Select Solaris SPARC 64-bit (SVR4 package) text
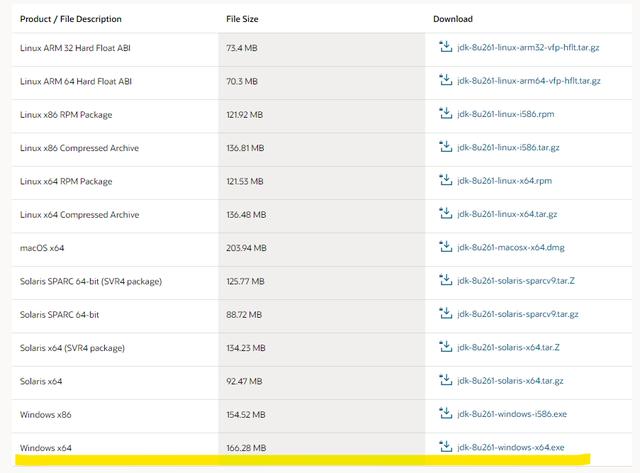 91,281
